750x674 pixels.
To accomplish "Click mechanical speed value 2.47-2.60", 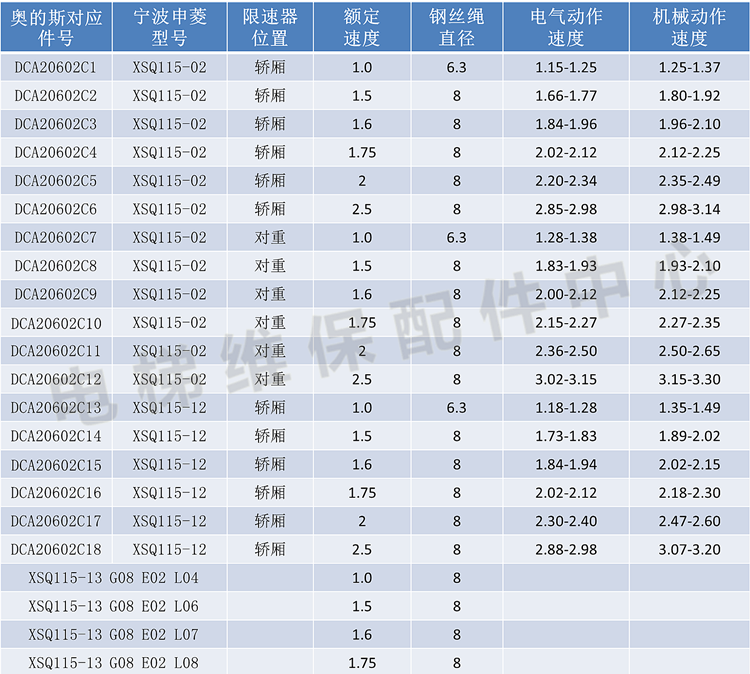I will coord(689,521).
